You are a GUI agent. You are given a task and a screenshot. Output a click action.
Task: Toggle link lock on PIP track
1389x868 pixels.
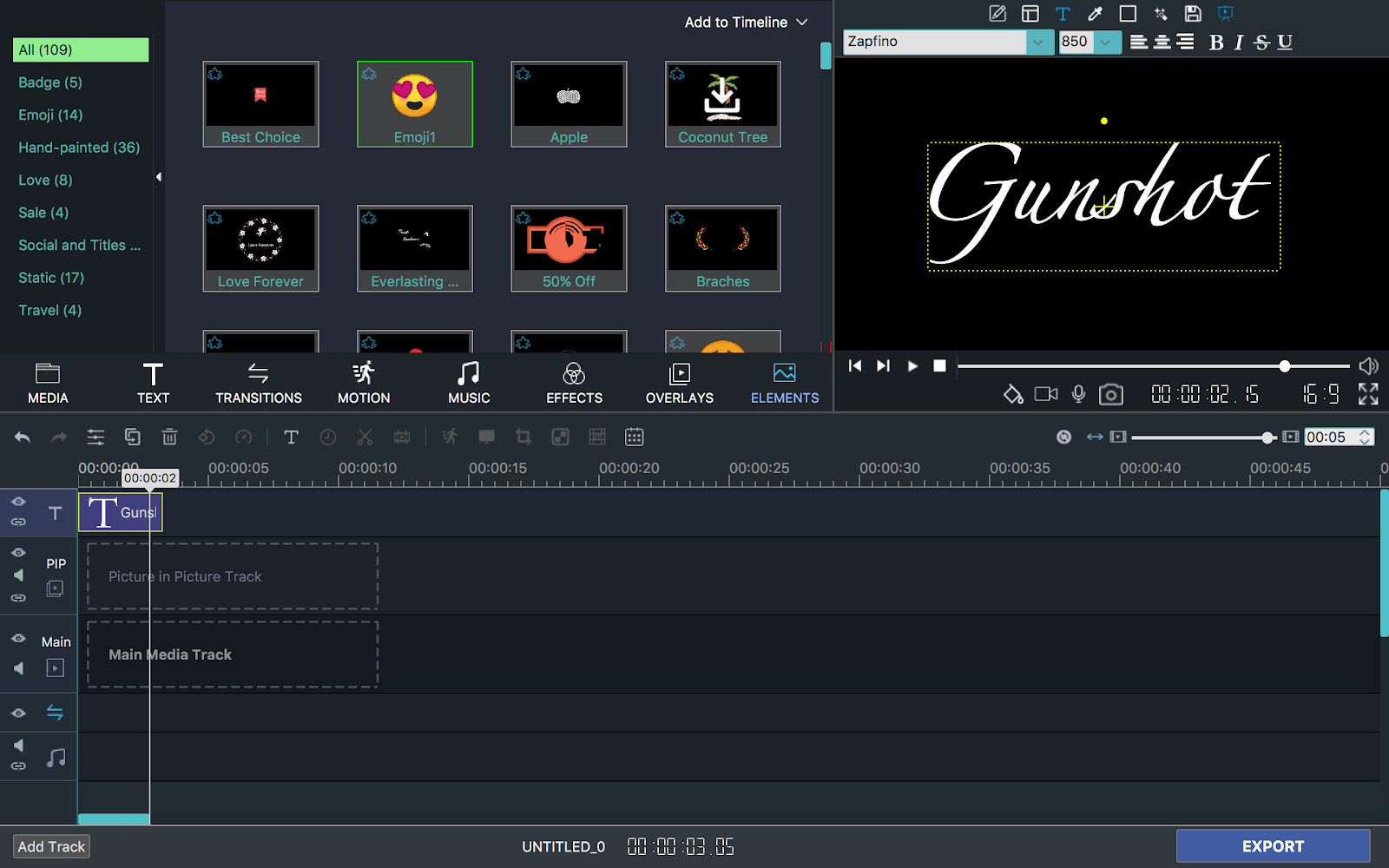tap(18, 598)
